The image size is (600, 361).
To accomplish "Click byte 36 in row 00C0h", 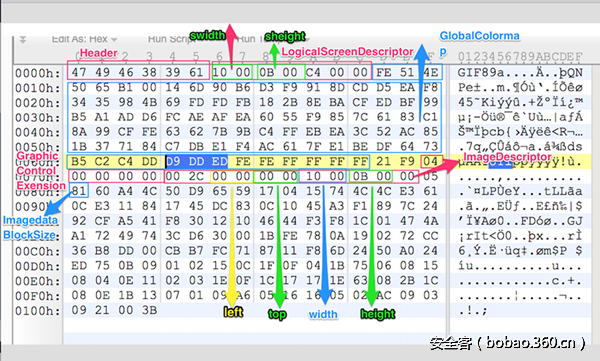I will click(79, 250).
